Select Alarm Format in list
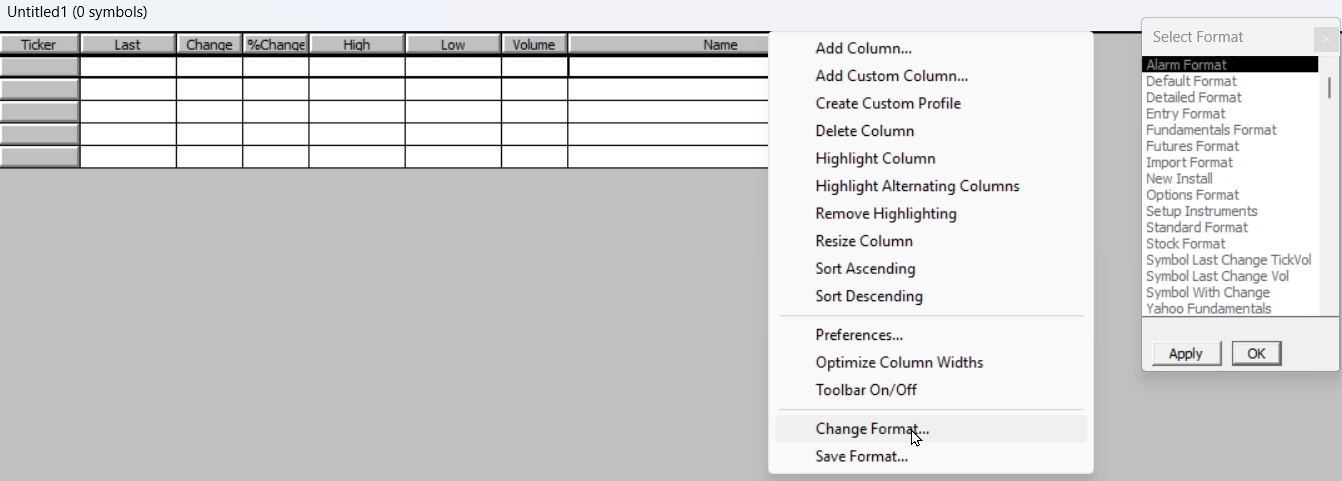Viewport: 1342px width, 481px height. click(x=1186, y=65)
